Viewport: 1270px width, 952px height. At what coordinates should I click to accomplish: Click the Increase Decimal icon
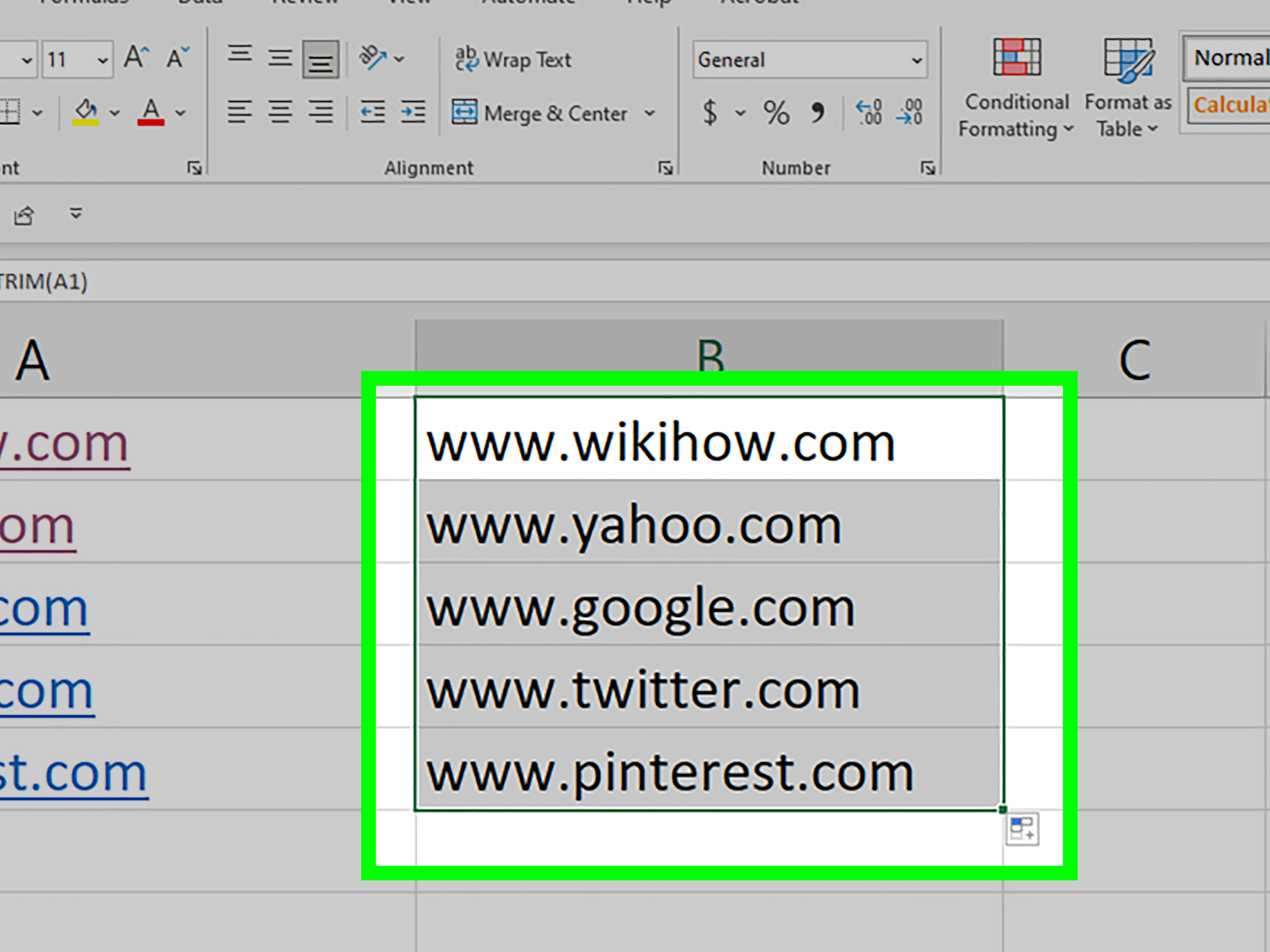[869, 112]
